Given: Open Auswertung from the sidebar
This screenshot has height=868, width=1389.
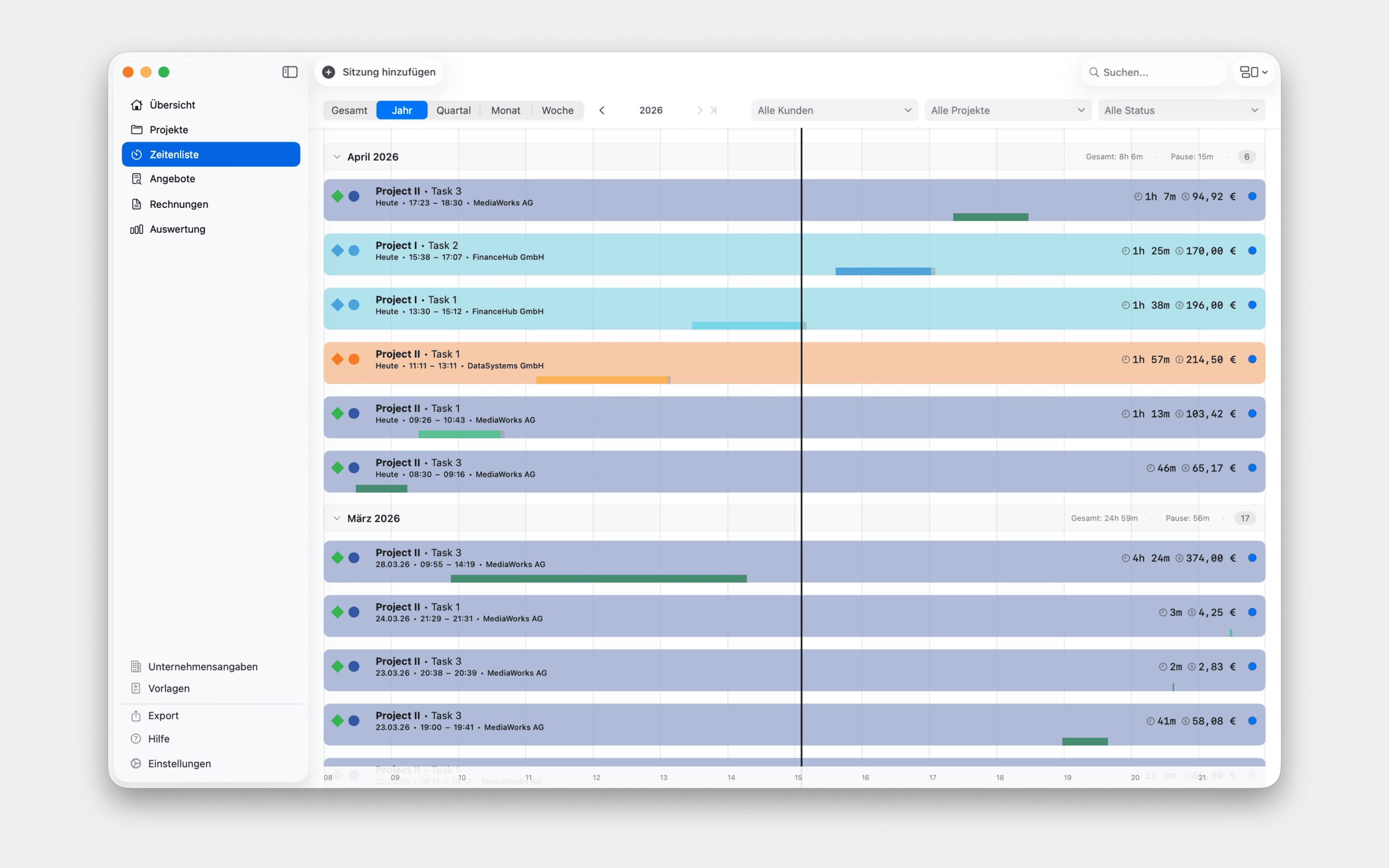Looking at the screenshot, I should (x=177, y=229).
